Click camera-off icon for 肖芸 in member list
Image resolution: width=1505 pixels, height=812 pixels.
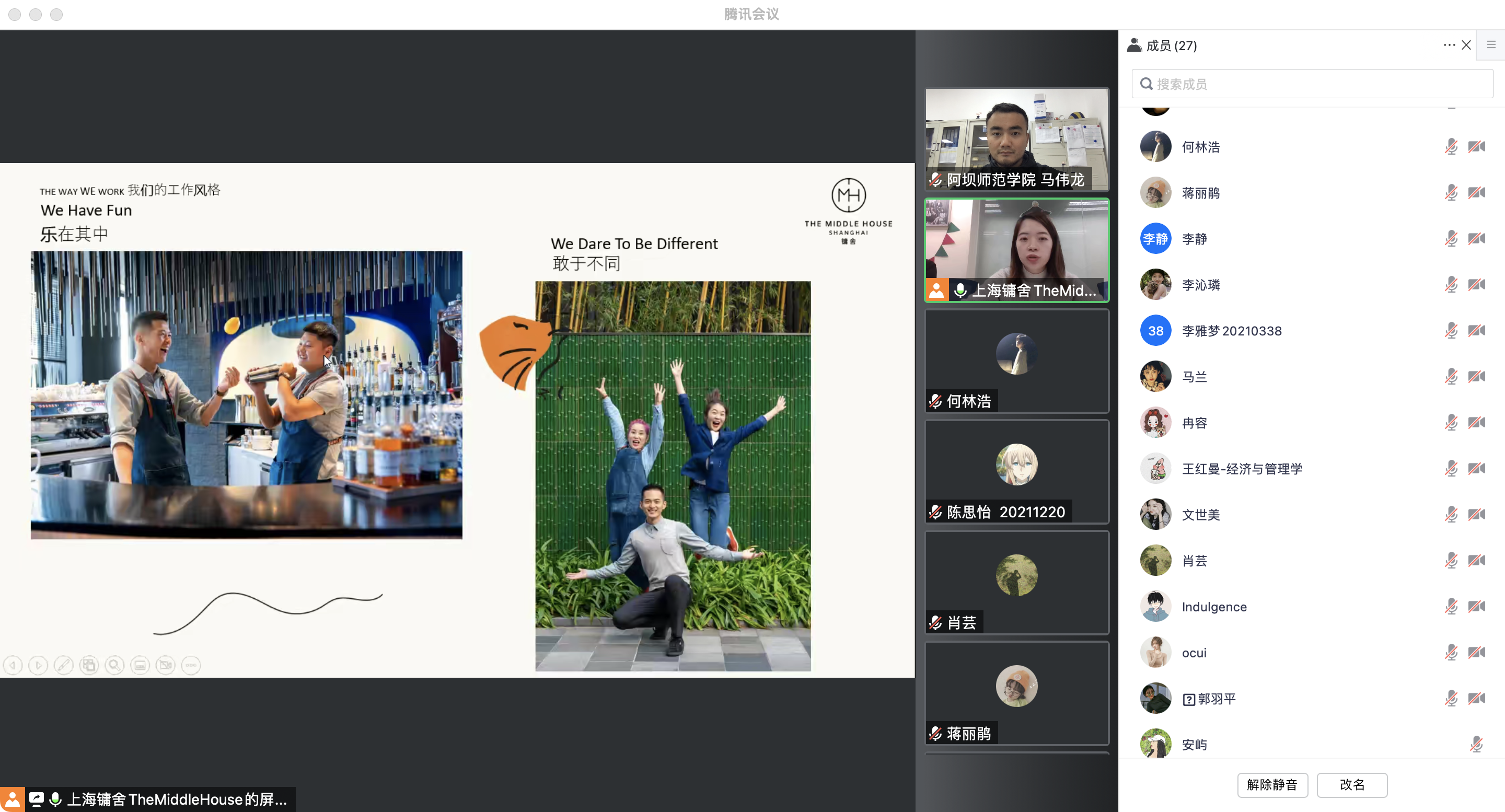[x=1476, y=560]
